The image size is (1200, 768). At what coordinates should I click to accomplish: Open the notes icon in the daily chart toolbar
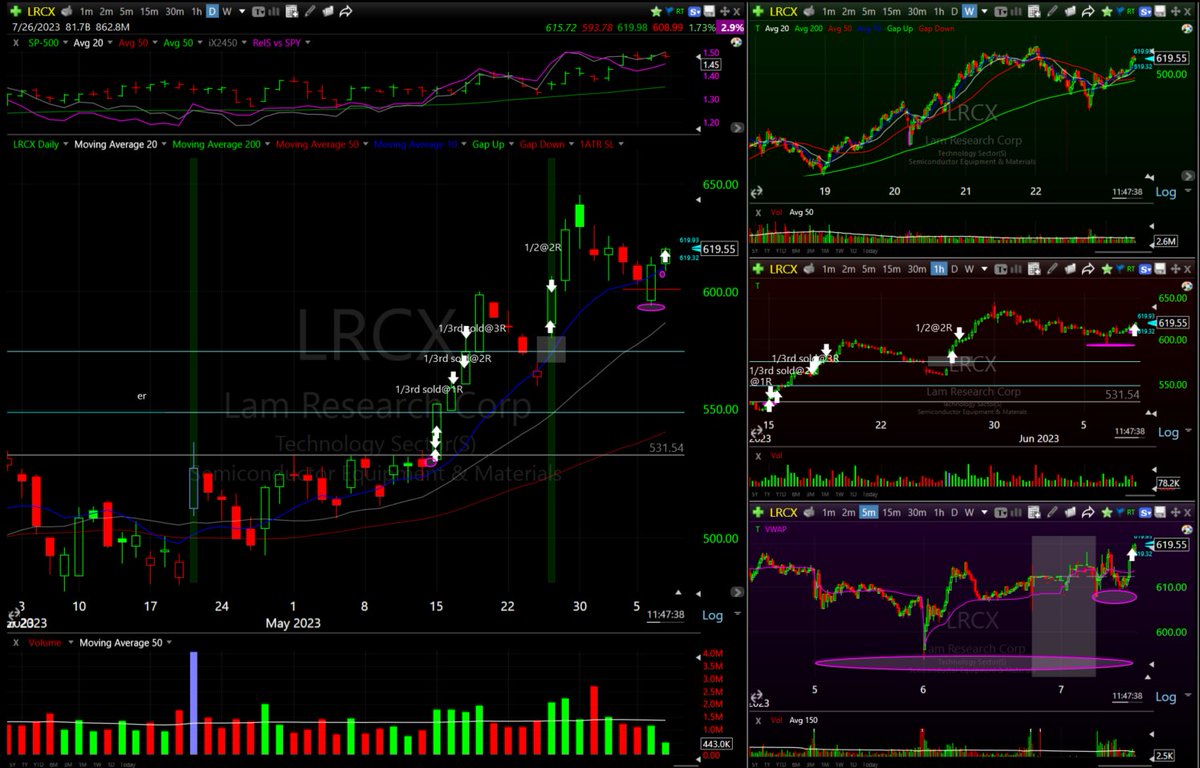point(292,12)
